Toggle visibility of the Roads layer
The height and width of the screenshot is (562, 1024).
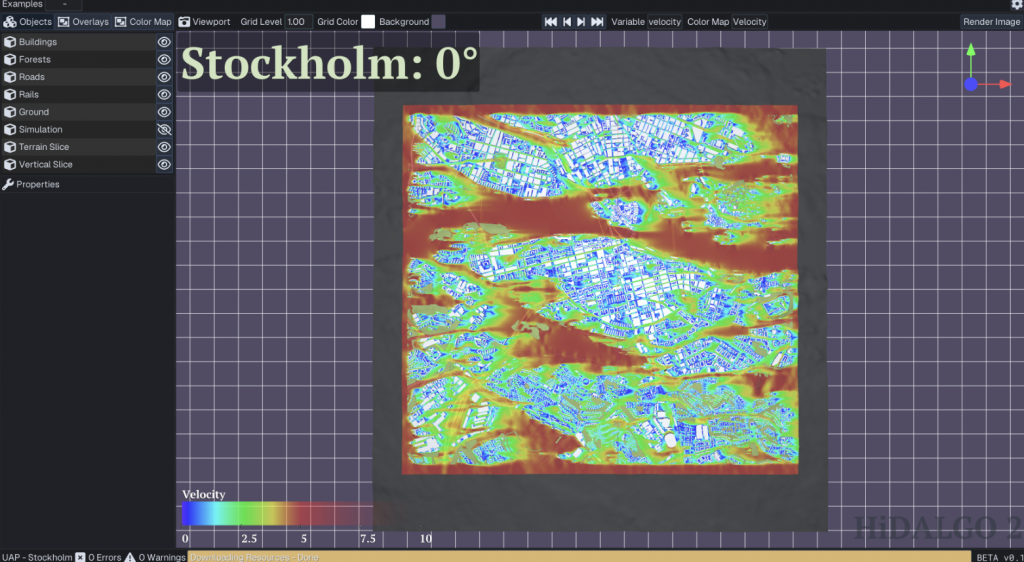pyautogui.click(x=164, y=77)
